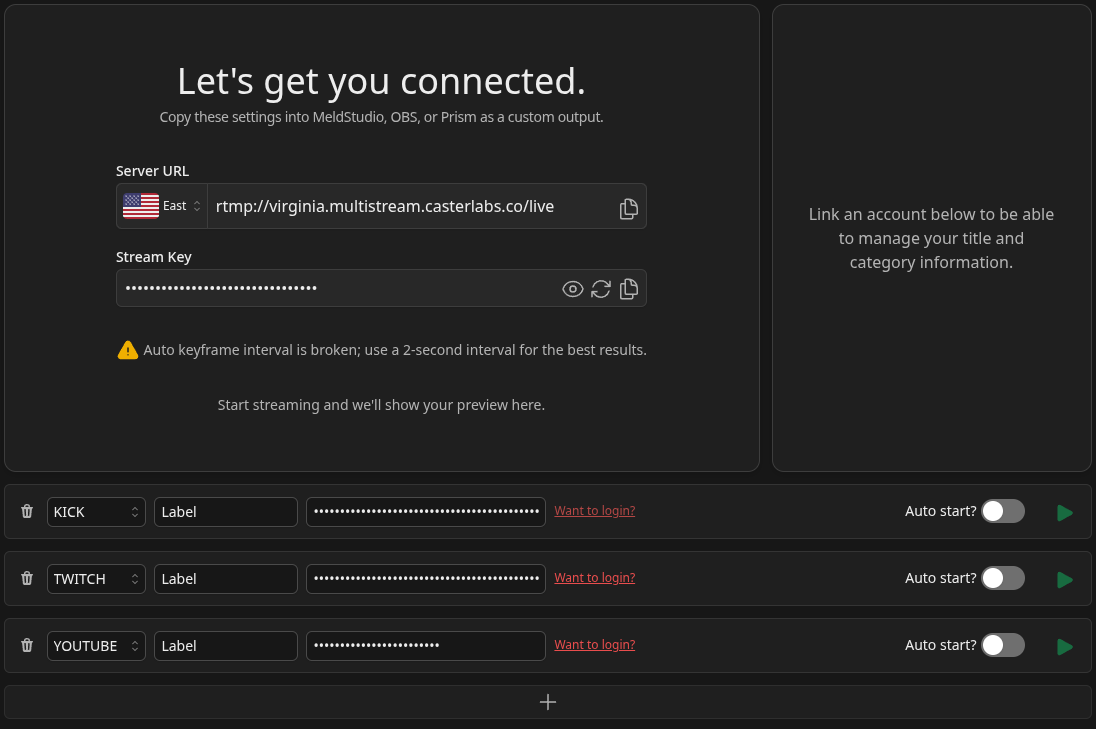Open the KICK login link
Image resolution: width=1096 pixels, height=729 pixels.
click(594, 510)
